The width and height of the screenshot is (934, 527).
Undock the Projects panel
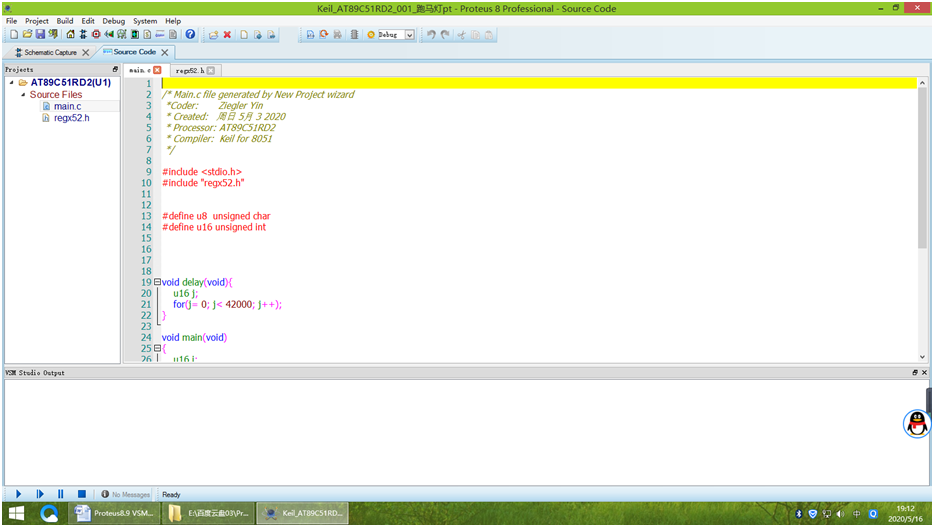point(115,70)
